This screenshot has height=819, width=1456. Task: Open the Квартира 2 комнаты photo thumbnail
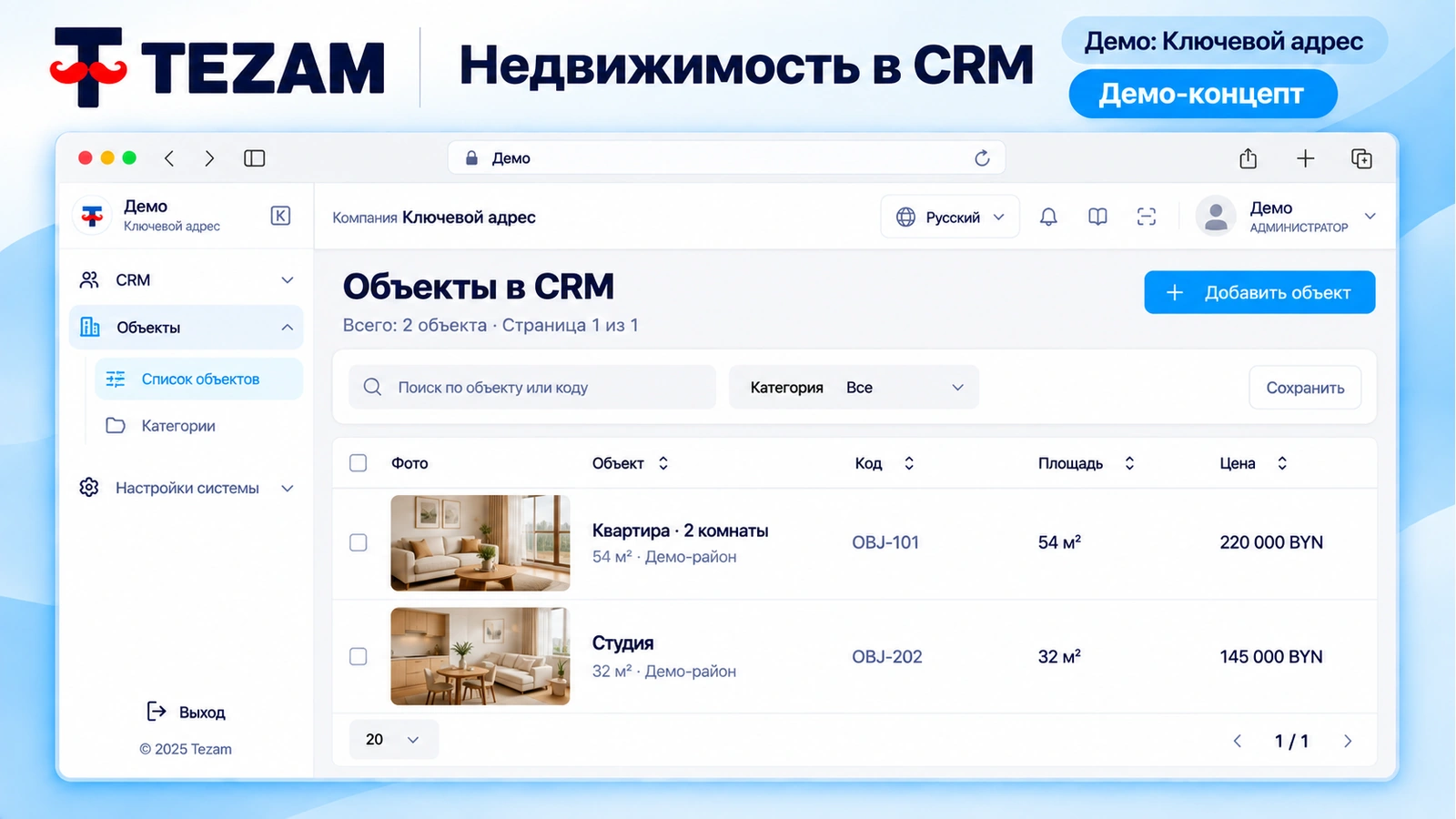(480, 543)
